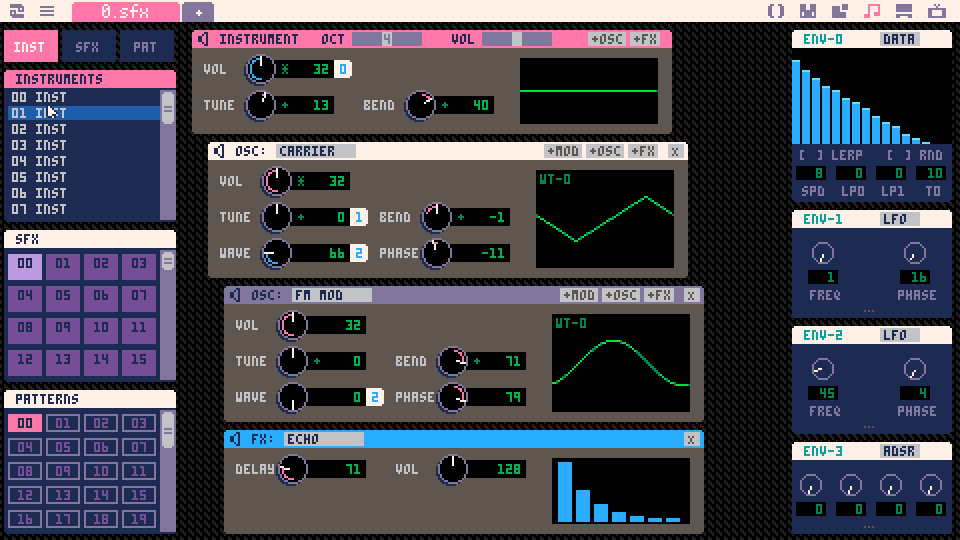Toggle envelope 1 box beside Carrier TUNE
The width and height of the screenshot is (960, 540).
359,217
